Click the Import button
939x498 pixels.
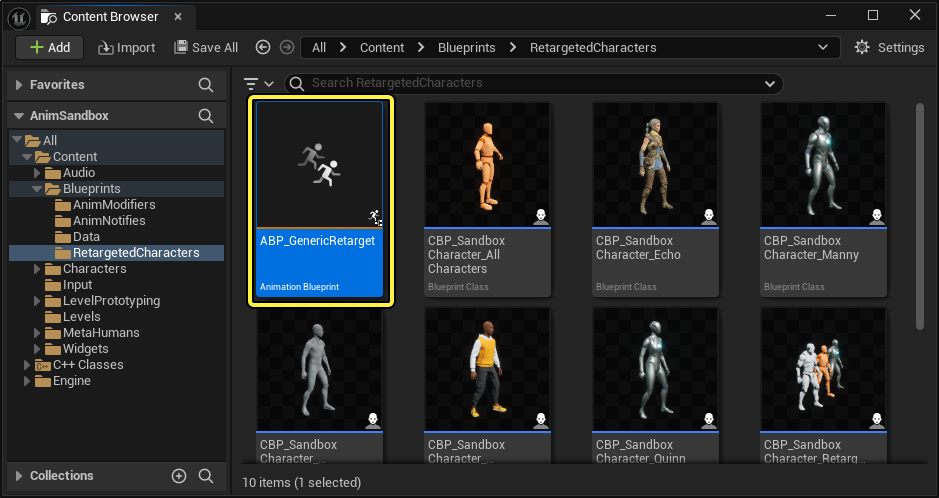(x=126, y=47)
